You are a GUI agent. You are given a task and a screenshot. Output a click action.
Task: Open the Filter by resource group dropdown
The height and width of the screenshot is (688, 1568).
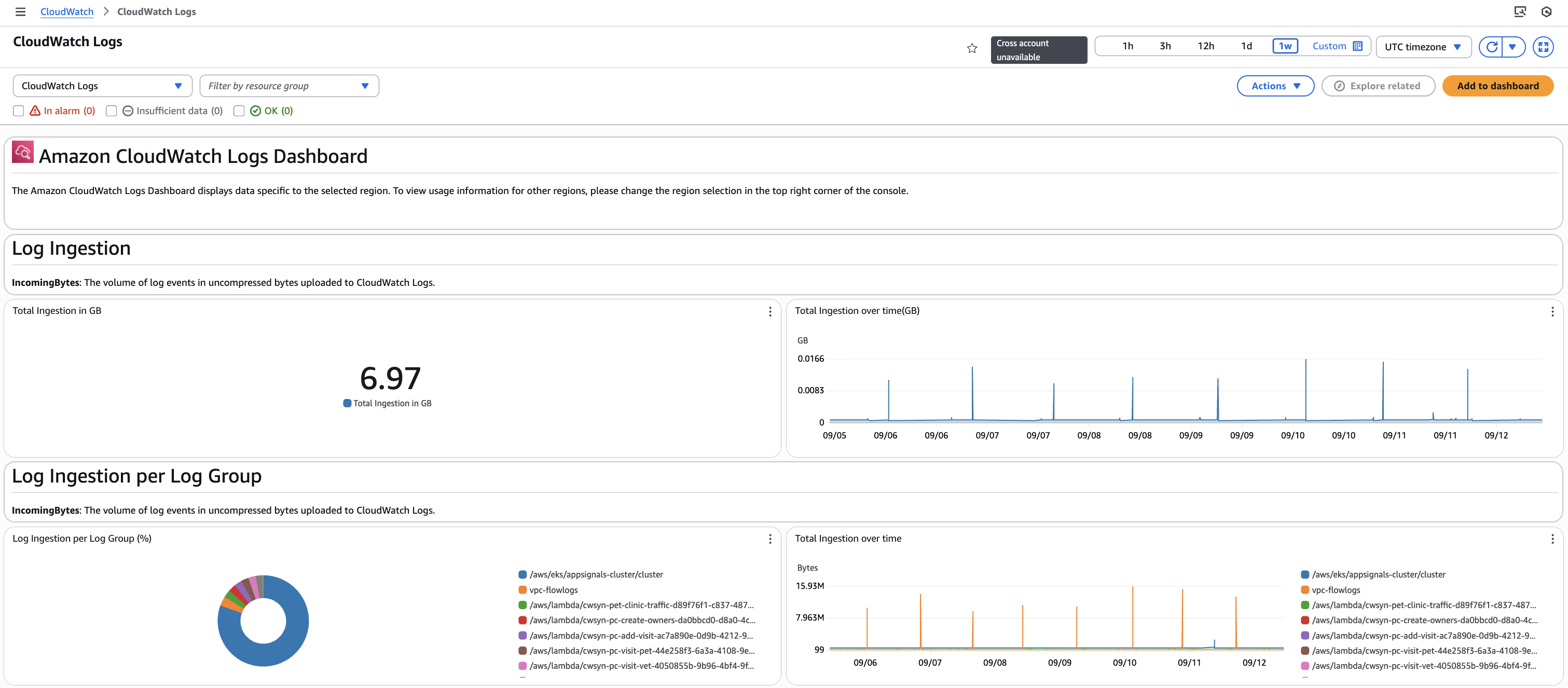(289, 85)
